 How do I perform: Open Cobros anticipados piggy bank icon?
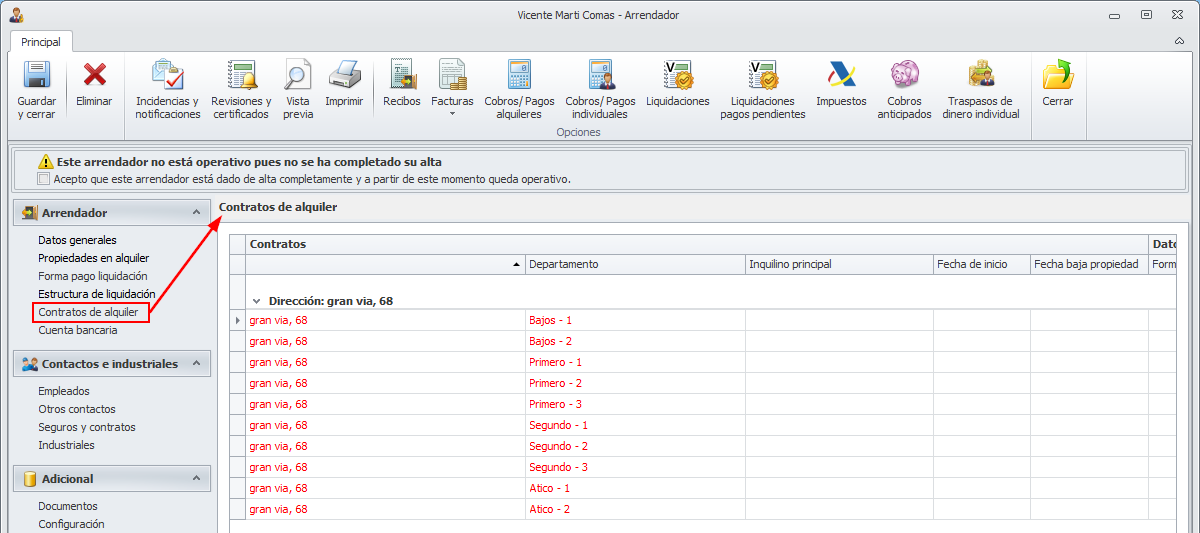(904, 78)
